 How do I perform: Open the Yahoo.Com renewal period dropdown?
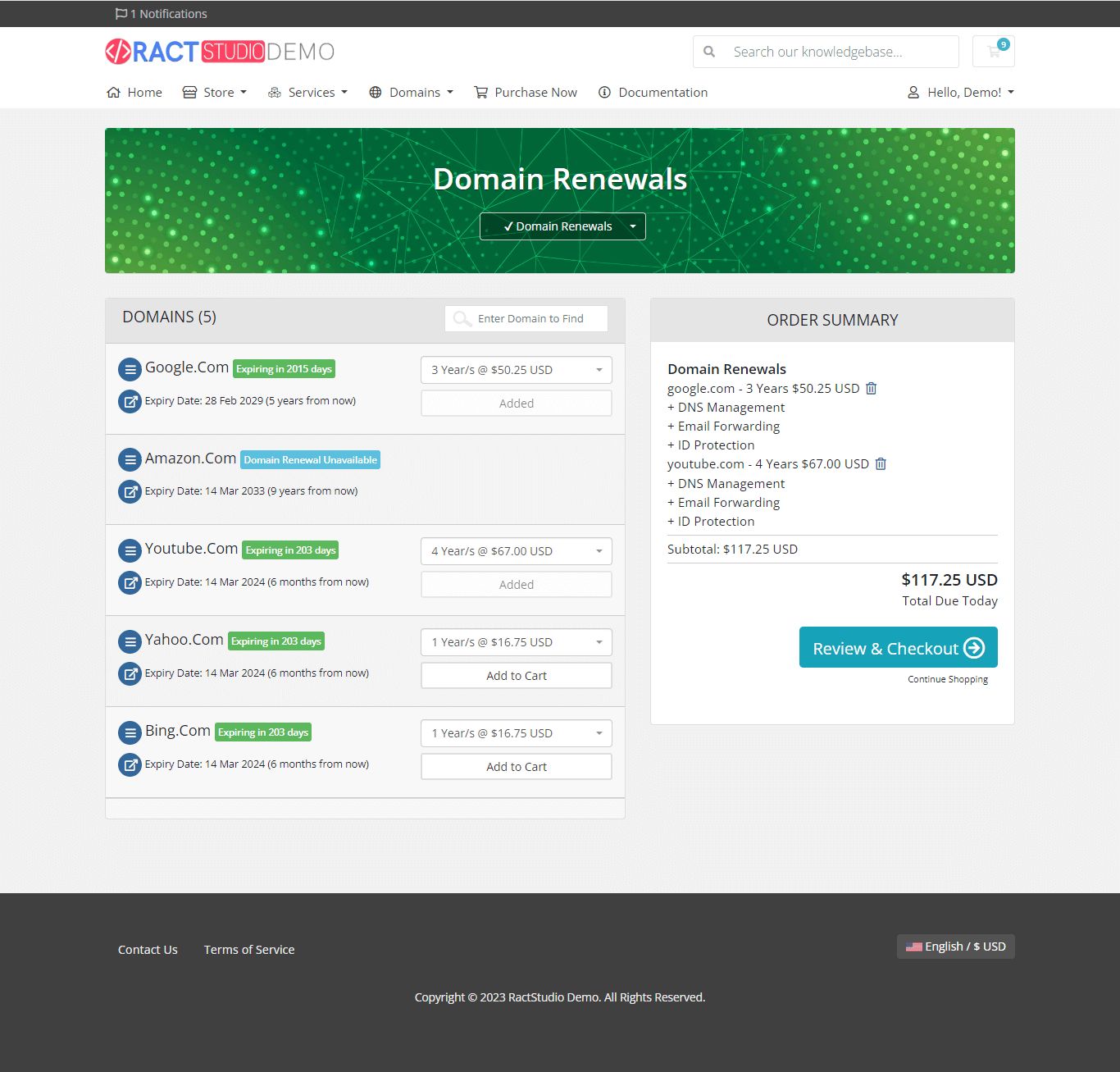517,642
